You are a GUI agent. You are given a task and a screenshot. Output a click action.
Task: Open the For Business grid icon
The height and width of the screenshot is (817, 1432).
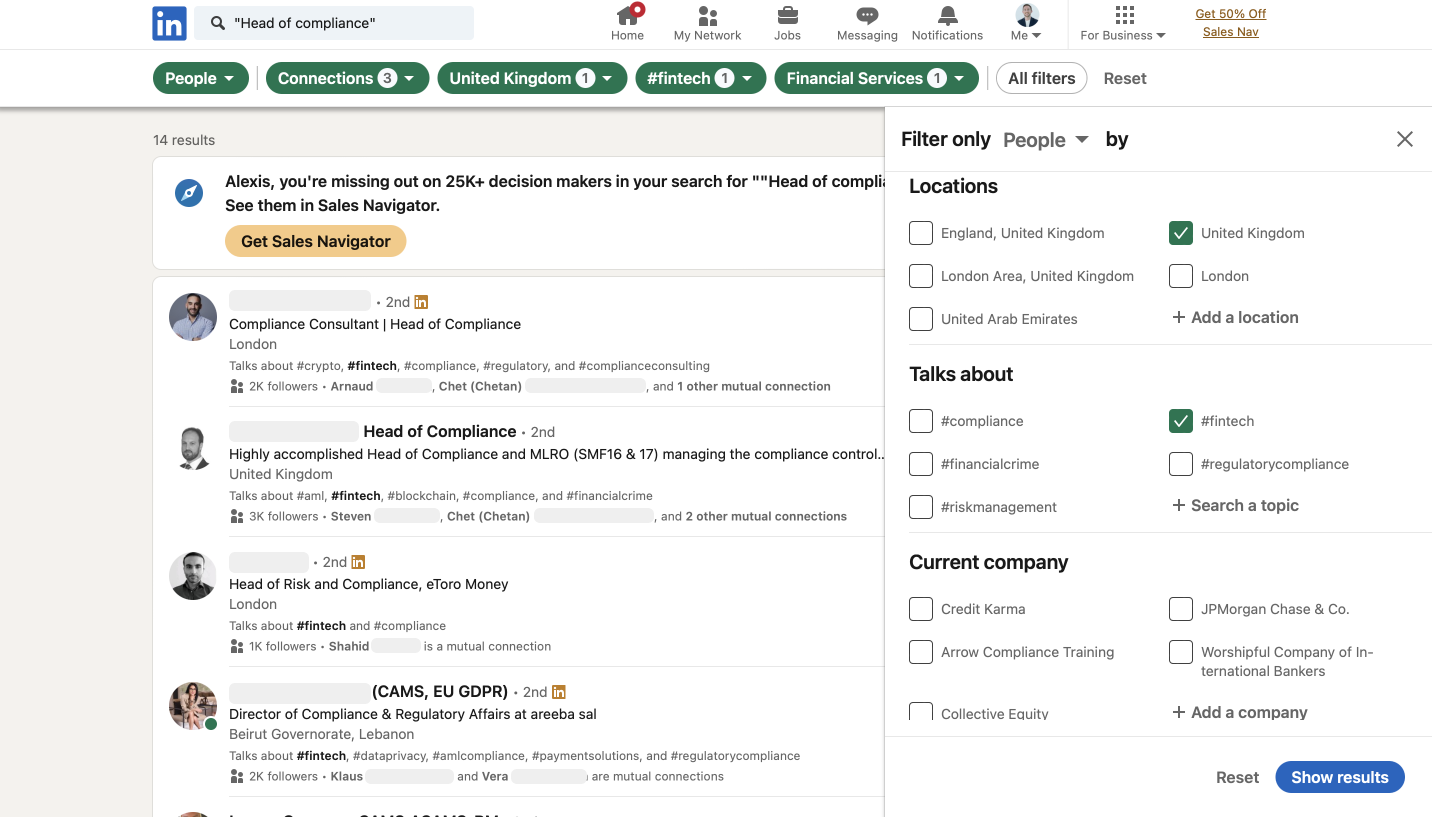pyautogui.click(x=1124, y=15)
